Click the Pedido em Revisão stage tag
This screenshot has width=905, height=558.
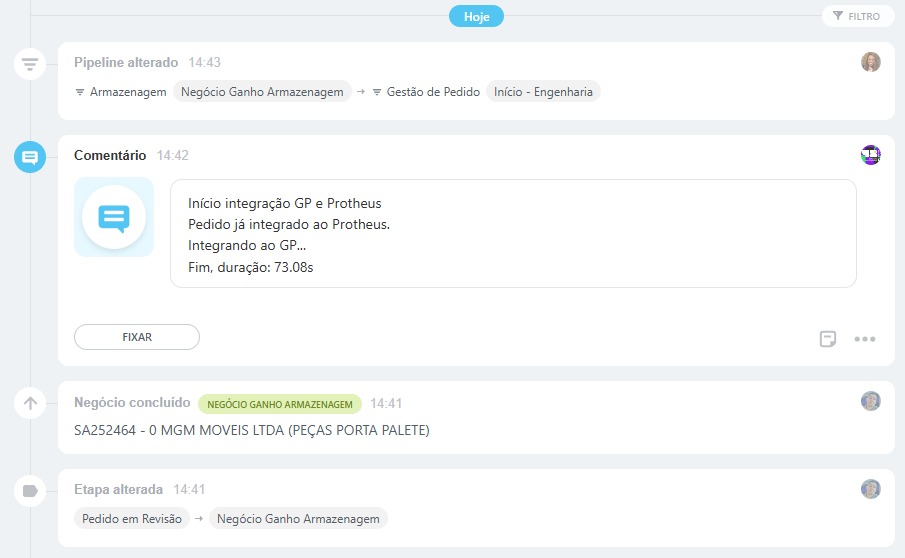tap(132, 519)
